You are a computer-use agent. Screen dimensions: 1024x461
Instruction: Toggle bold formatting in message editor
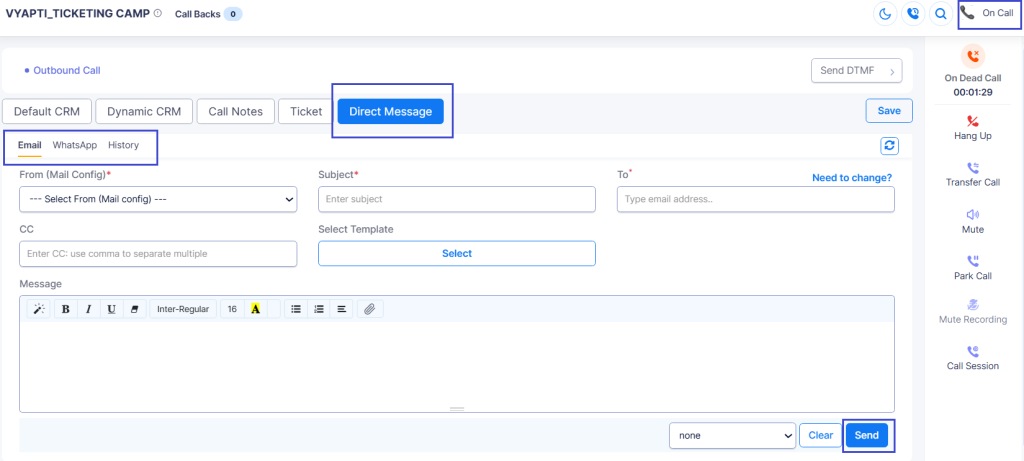point(65,309)
